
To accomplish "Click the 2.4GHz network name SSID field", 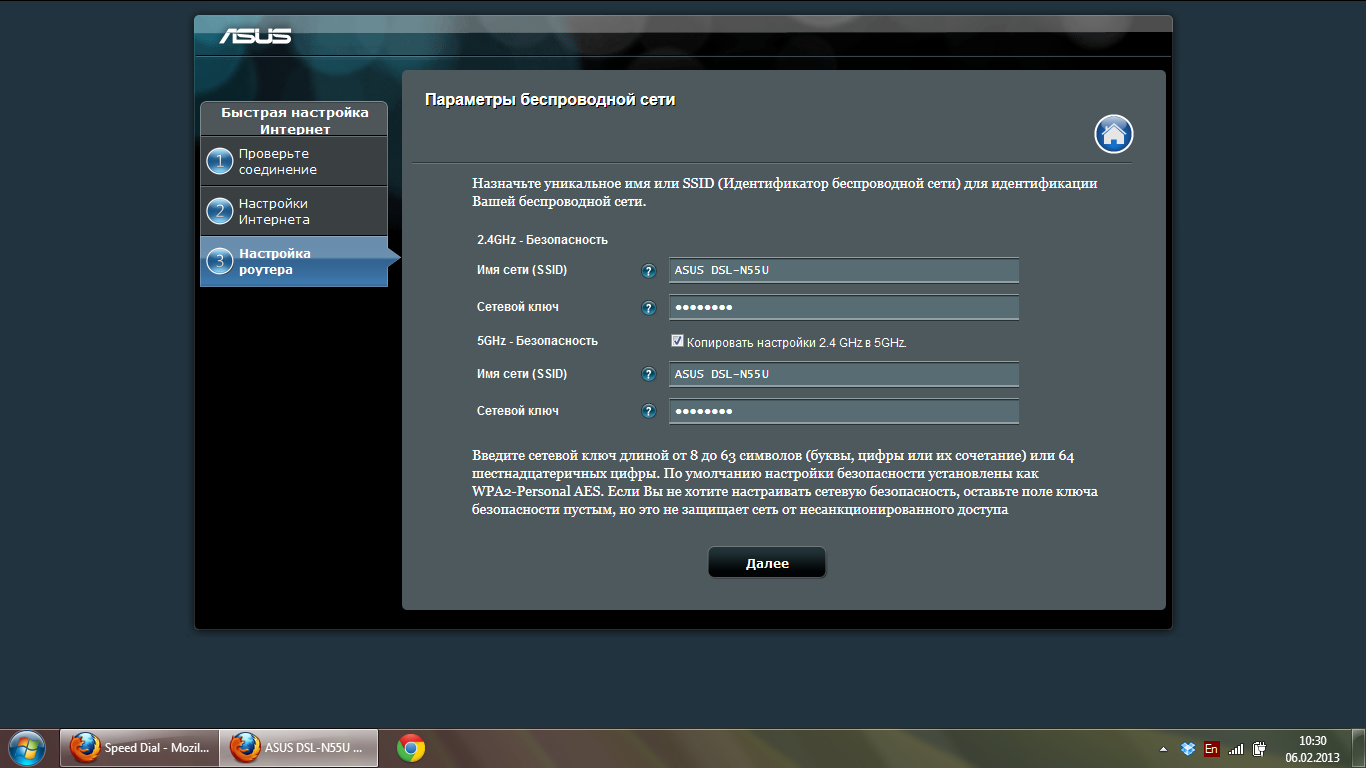I will coord(843,271).
